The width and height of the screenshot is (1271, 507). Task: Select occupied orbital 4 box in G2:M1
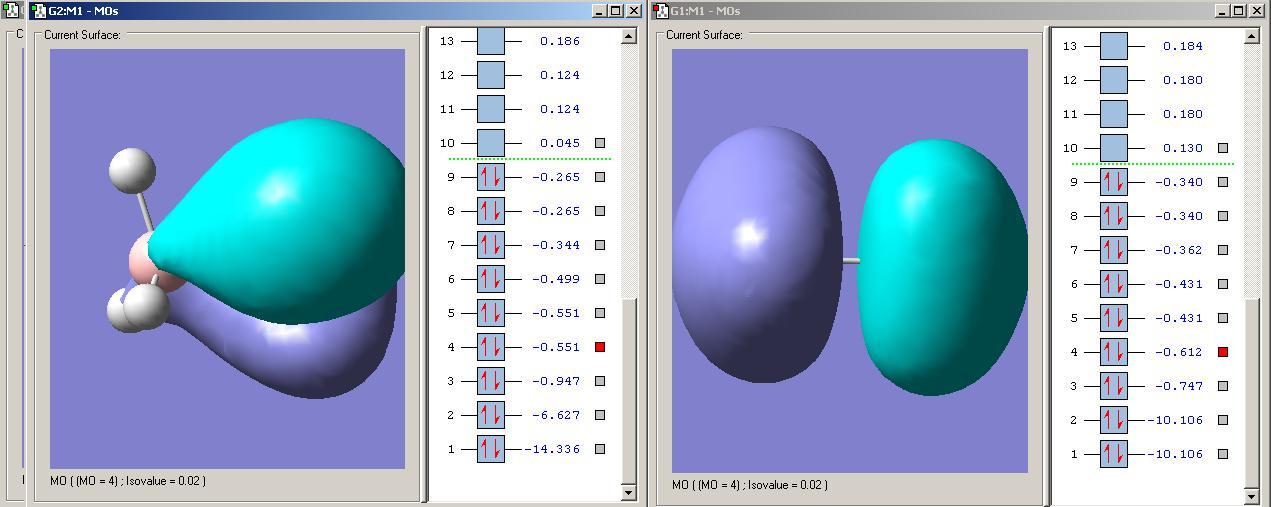pyautogui.click(x=491, y=347)
